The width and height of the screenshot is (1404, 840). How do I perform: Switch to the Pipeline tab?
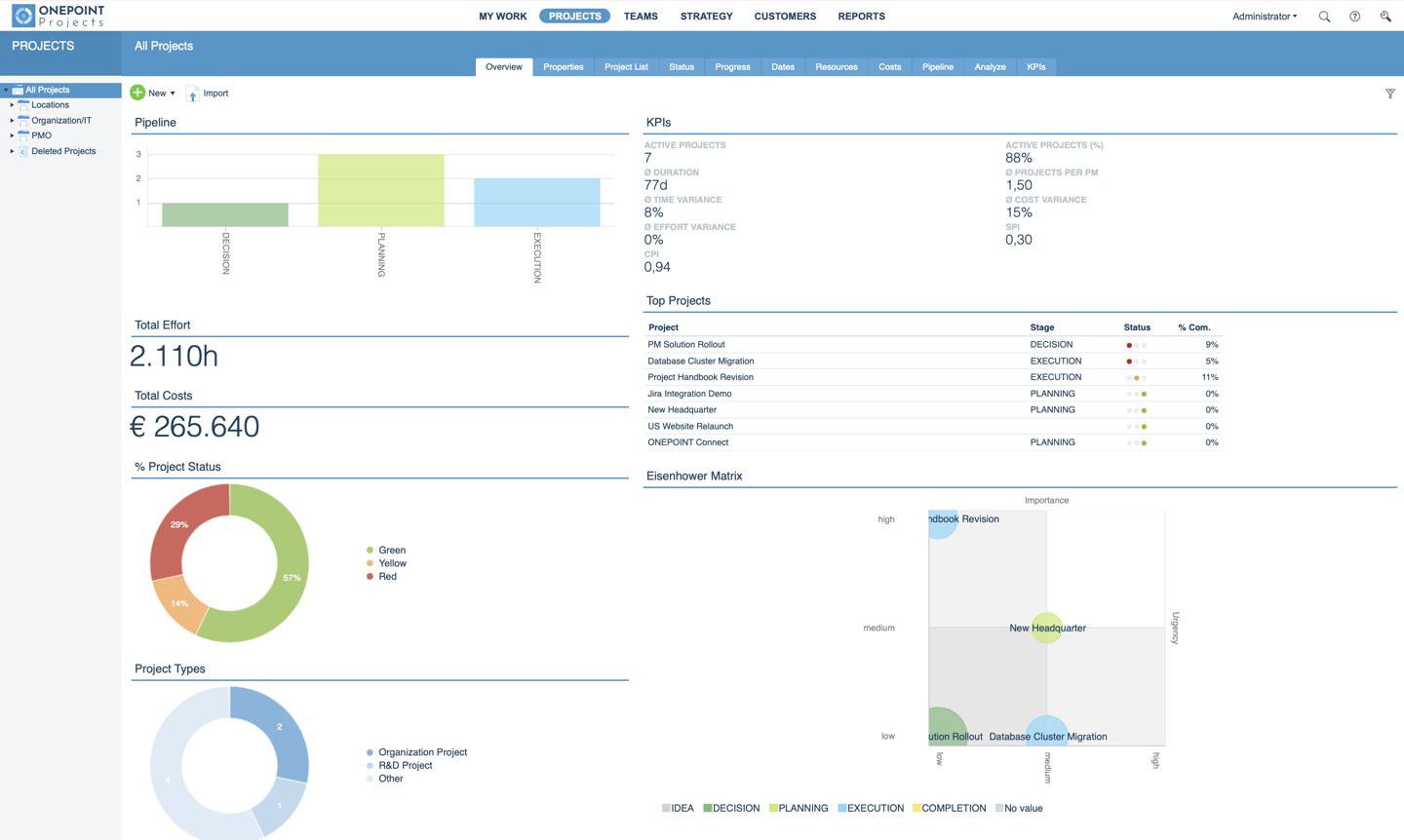937,67
